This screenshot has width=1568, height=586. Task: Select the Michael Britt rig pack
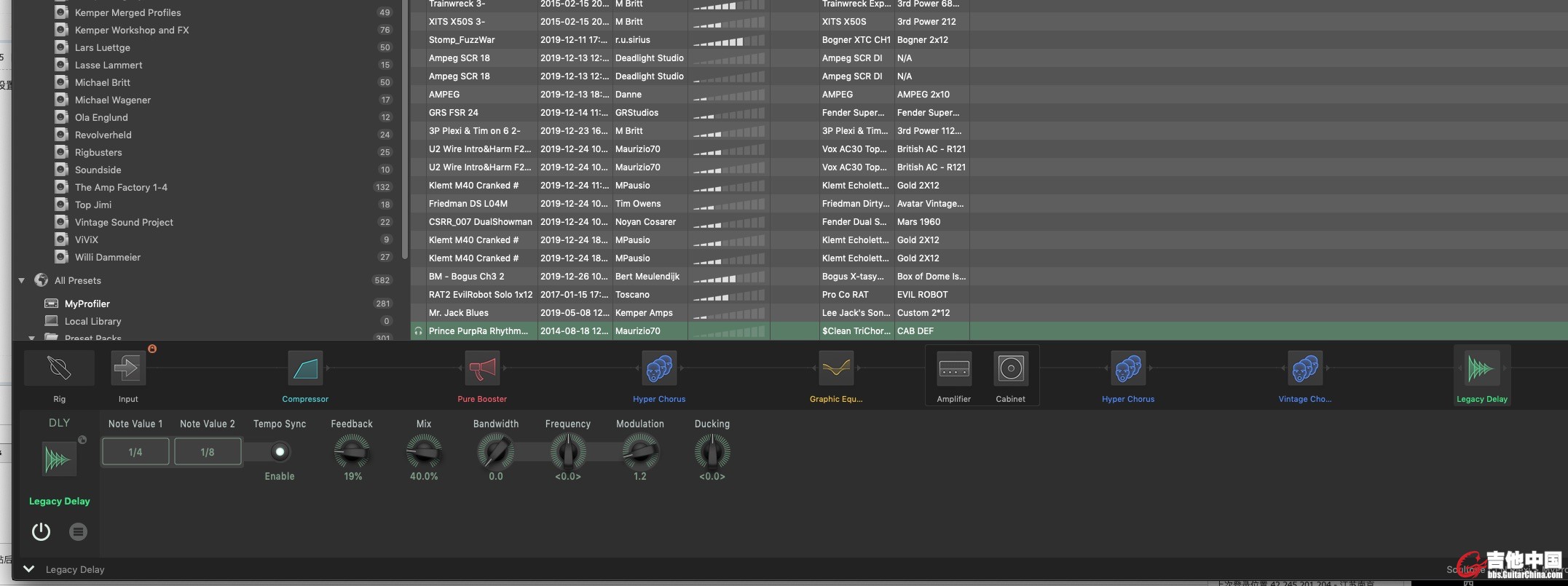[x=102, y=82]
